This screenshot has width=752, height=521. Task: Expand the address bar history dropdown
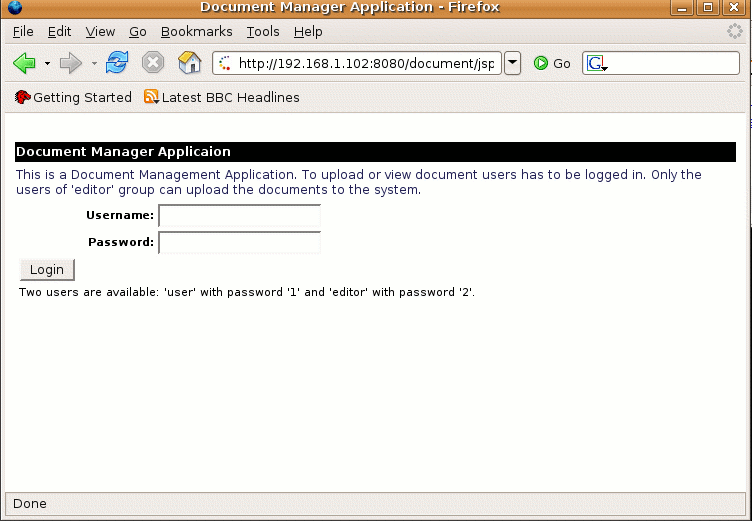pyautogui.click(x=513, y=63)
